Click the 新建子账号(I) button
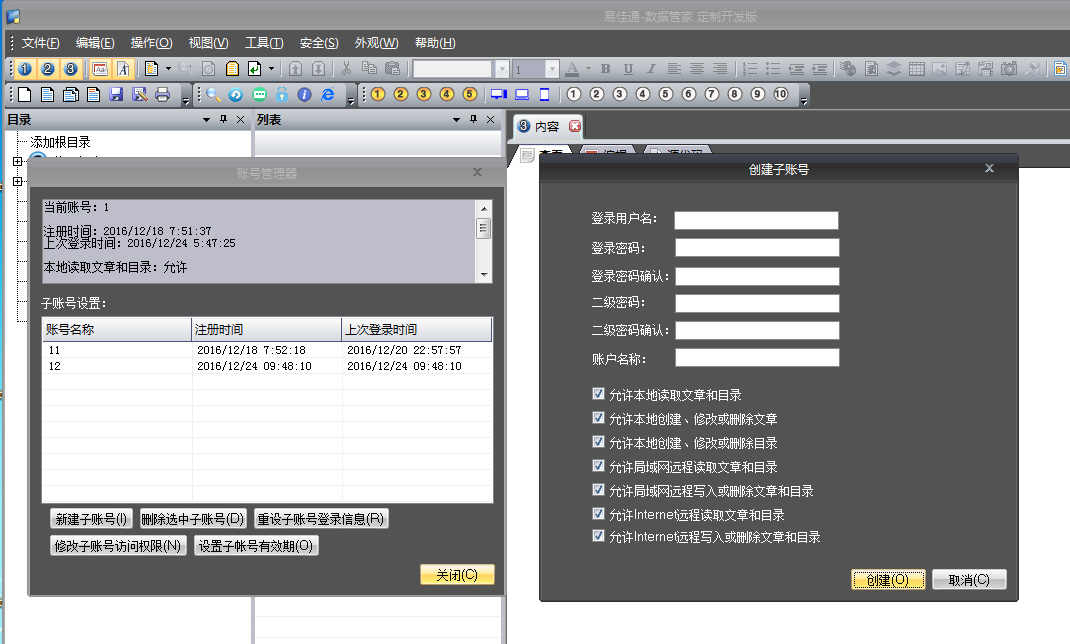This screenshot has width=1070, height=644. click(91, 519)
